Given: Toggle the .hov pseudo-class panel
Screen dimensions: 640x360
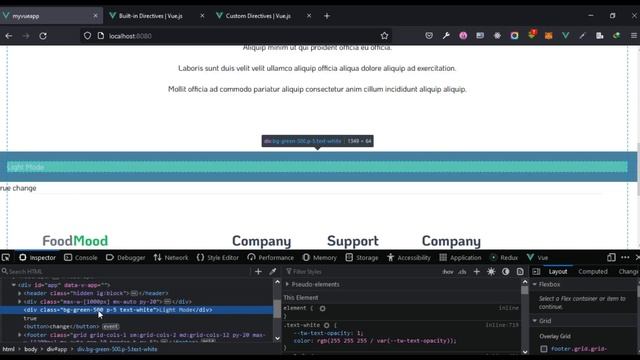Looking at the screenshot, I should 448,272.
